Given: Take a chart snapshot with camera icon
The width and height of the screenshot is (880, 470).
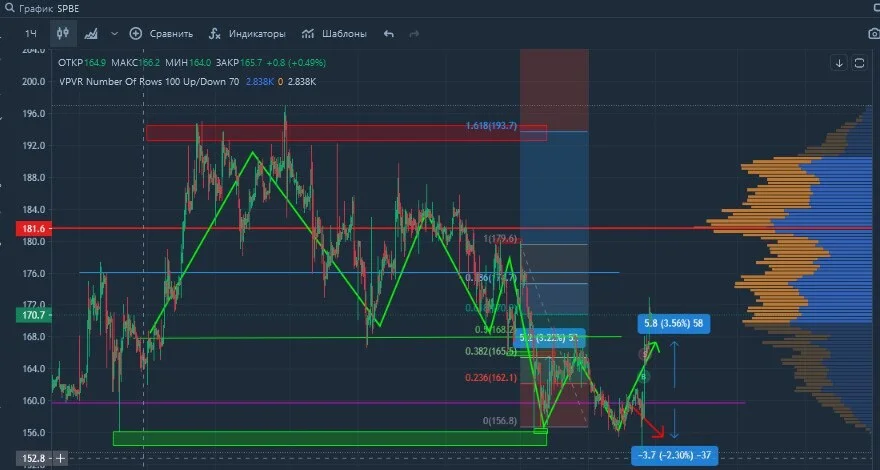Looking at the screenshot, I should pos(874,34).
